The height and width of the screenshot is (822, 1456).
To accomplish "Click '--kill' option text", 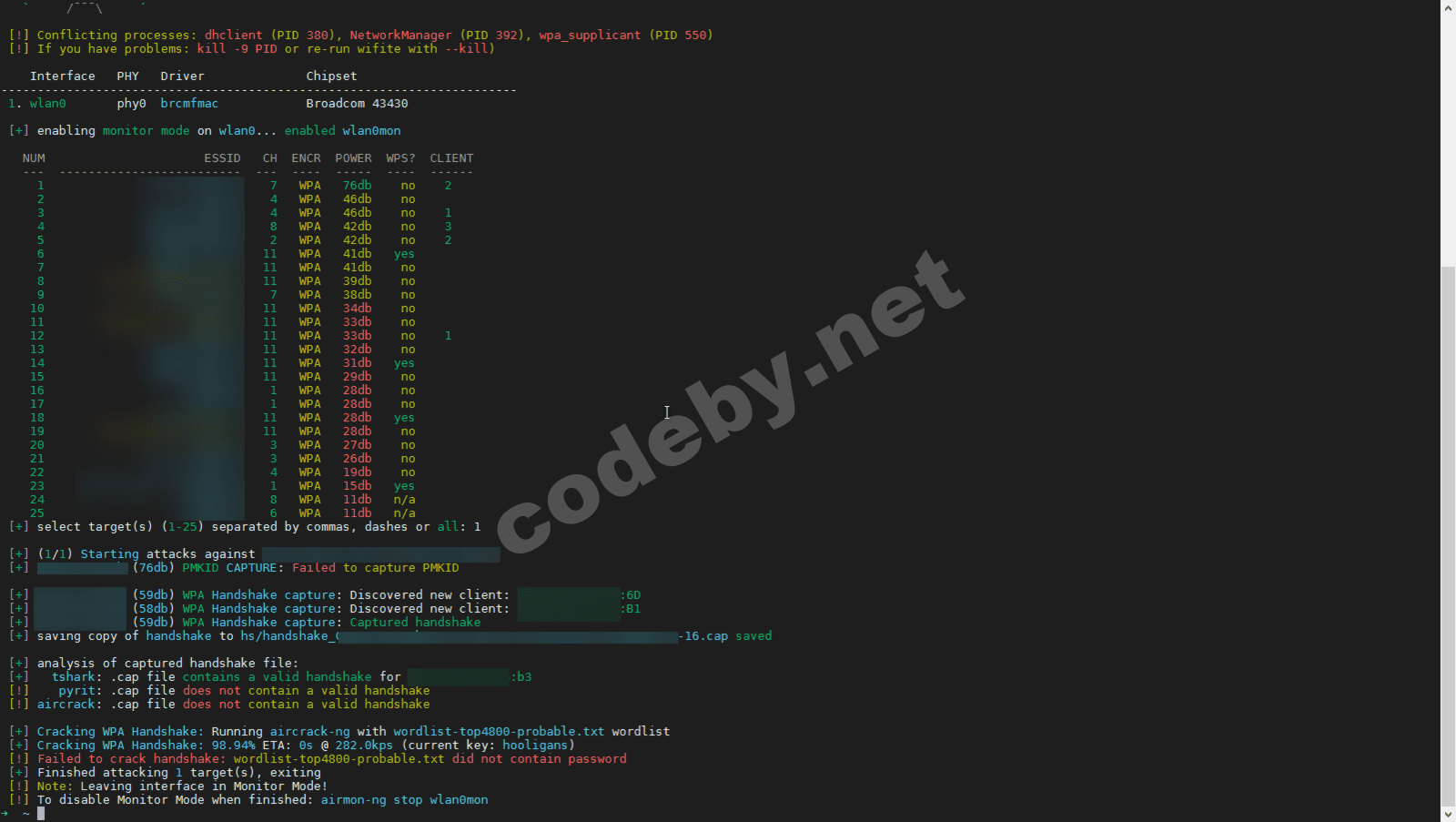I will [466, 49].
